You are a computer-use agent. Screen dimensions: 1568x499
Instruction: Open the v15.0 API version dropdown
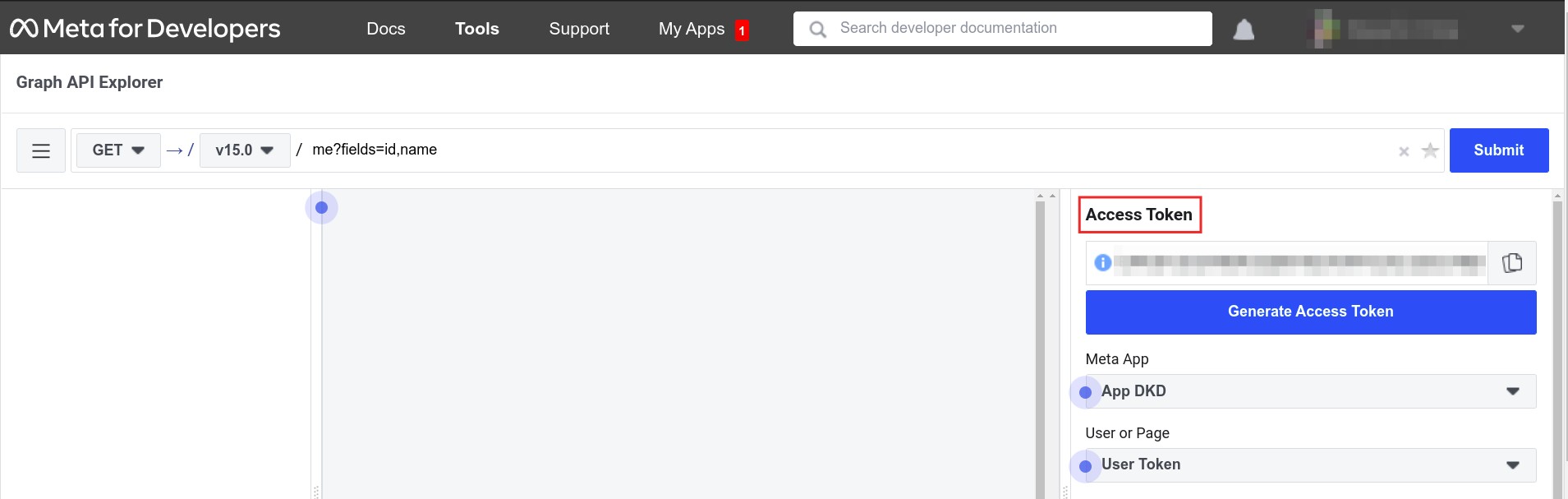point(244,150)
